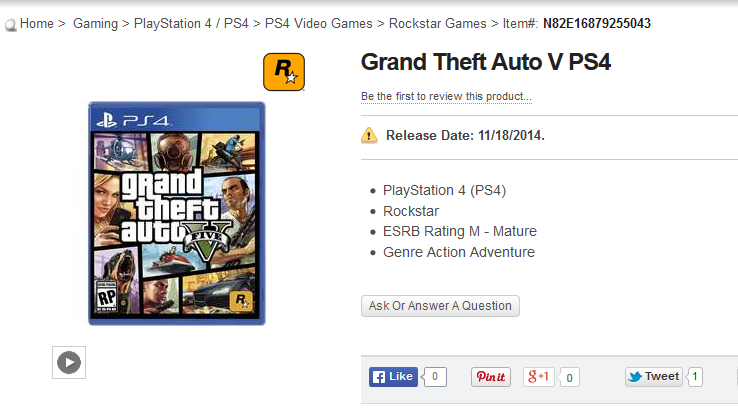Screen dimensions: 738x409
Task: Click the Grand Theft Auto V PS4 title
Action: tap(486, 62)
